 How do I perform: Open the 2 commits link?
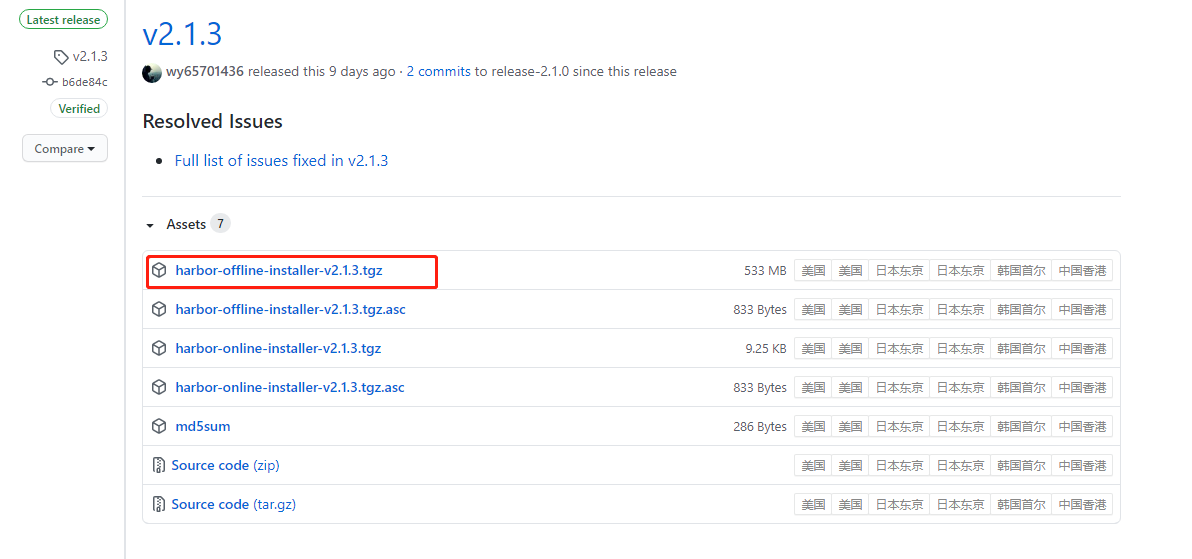439,71
